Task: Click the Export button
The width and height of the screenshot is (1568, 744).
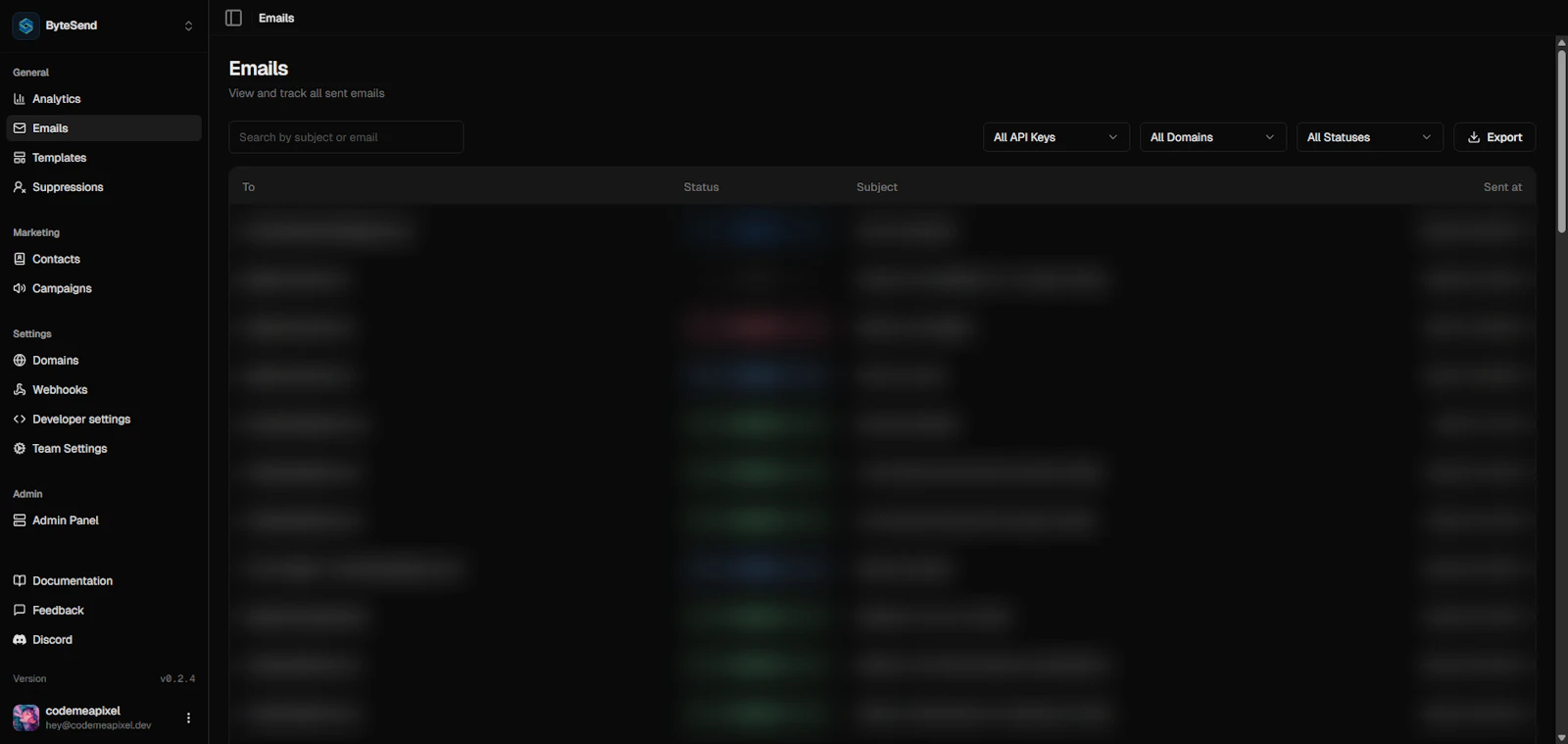Action: 1494,137
